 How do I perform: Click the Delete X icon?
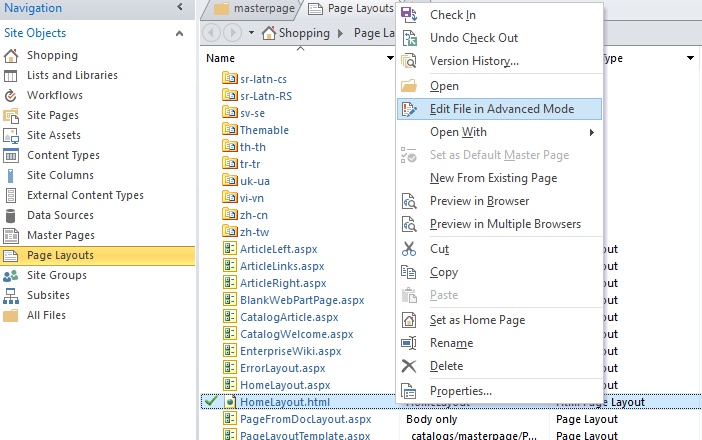point(409,366)
